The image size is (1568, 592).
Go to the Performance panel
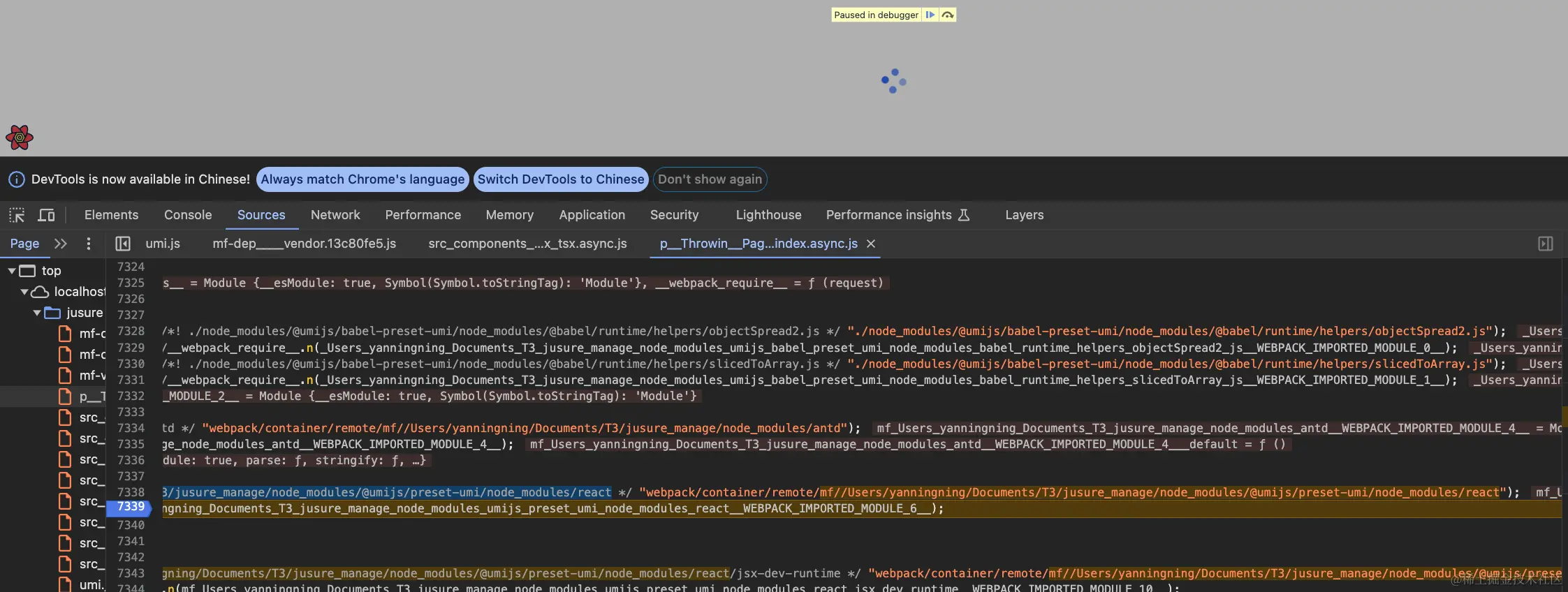pos(423,215)
